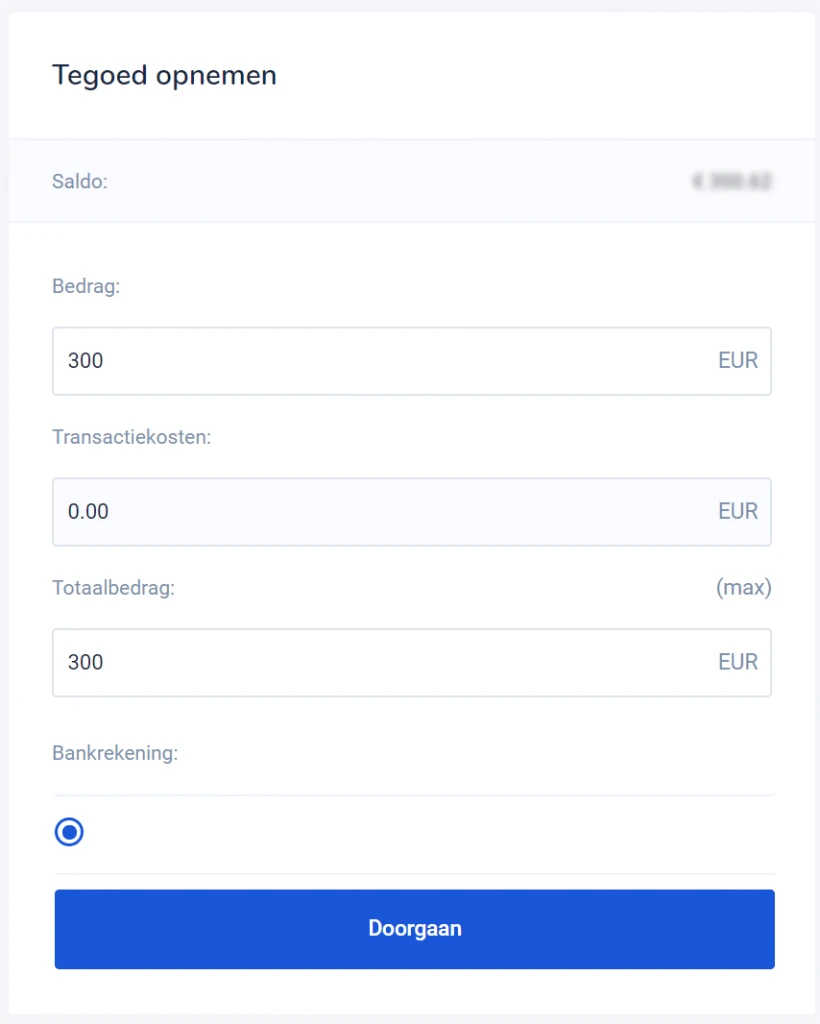
Task: Click the EUR suffix in Bedrag field
Action: pyautogui.click(x=738, y=361)
